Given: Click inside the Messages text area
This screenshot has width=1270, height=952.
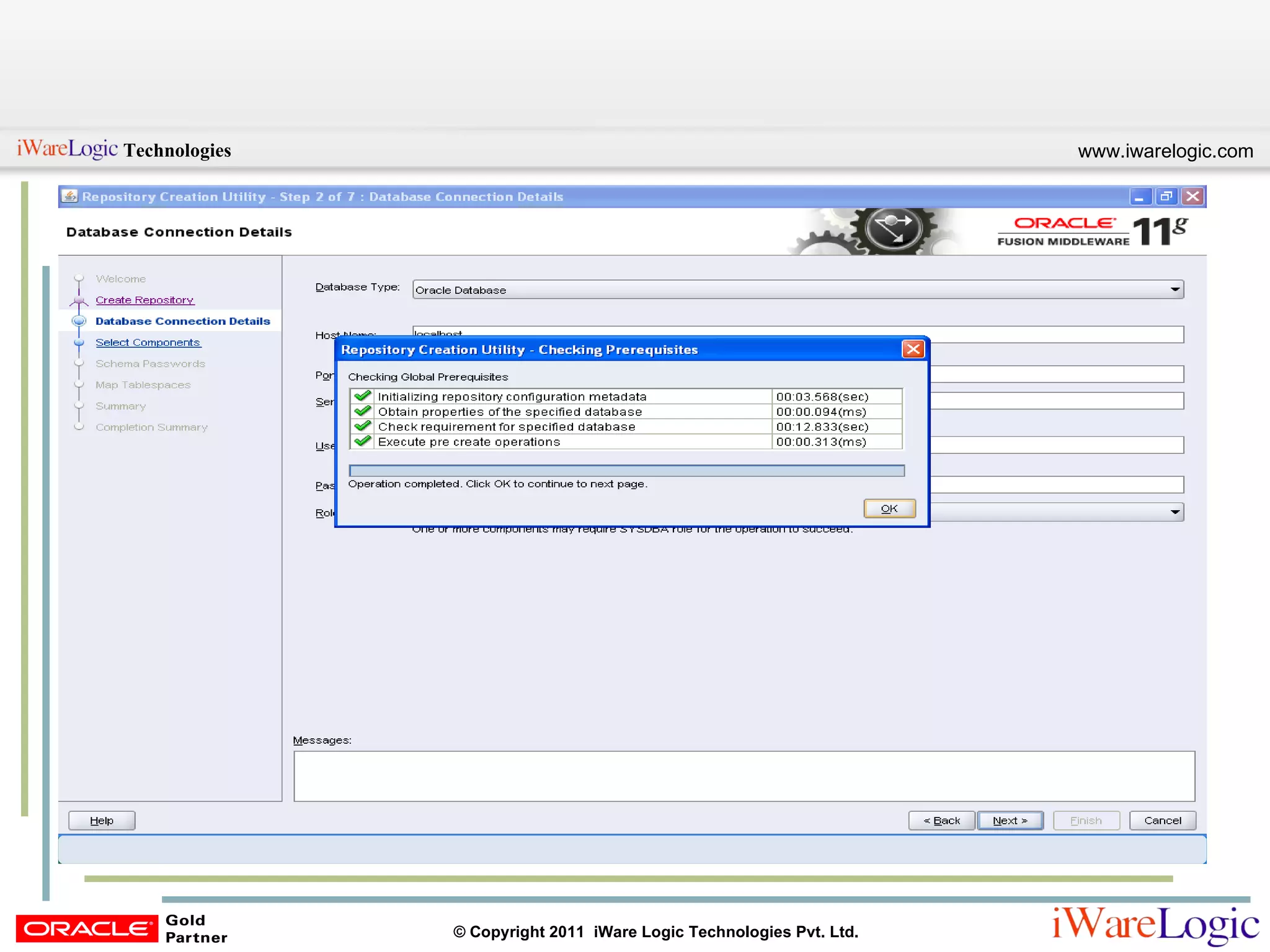Looking at the screenshot, I should pos(744,776).
